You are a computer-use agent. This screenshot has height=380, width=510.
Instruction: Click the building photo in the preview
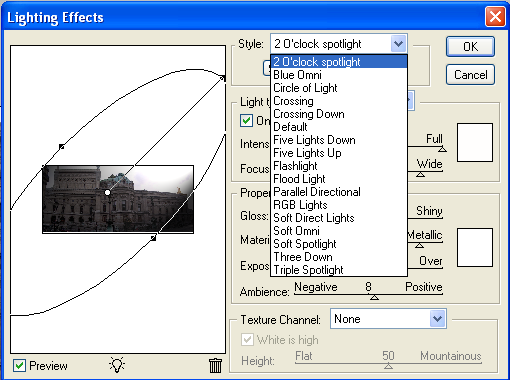pos(118,199)
